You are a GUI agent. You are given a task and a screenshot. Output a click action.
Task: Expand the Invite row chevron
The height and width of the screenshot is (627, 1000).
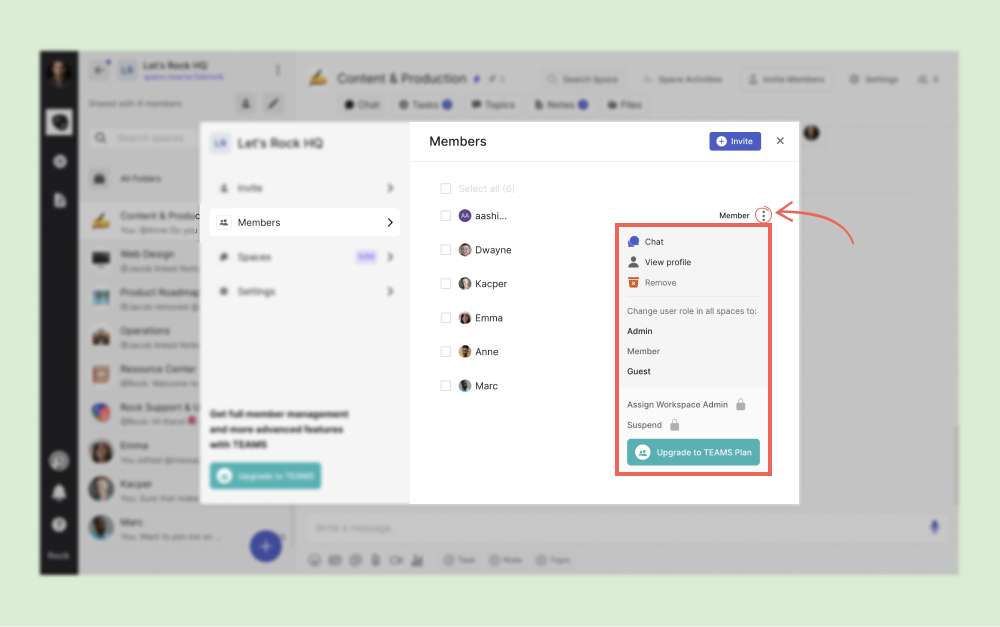(x=390, y=188)
